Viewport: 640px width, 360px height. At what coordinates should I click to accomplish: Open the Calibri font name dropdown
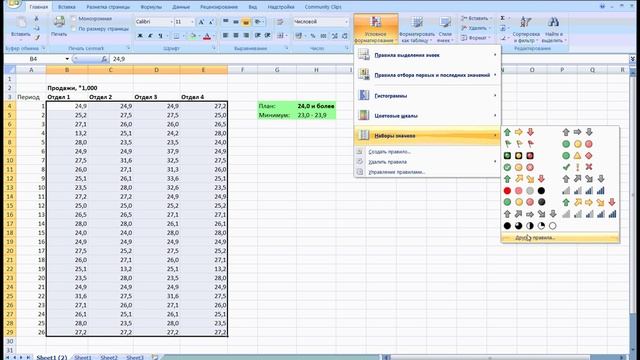[171, 22]
